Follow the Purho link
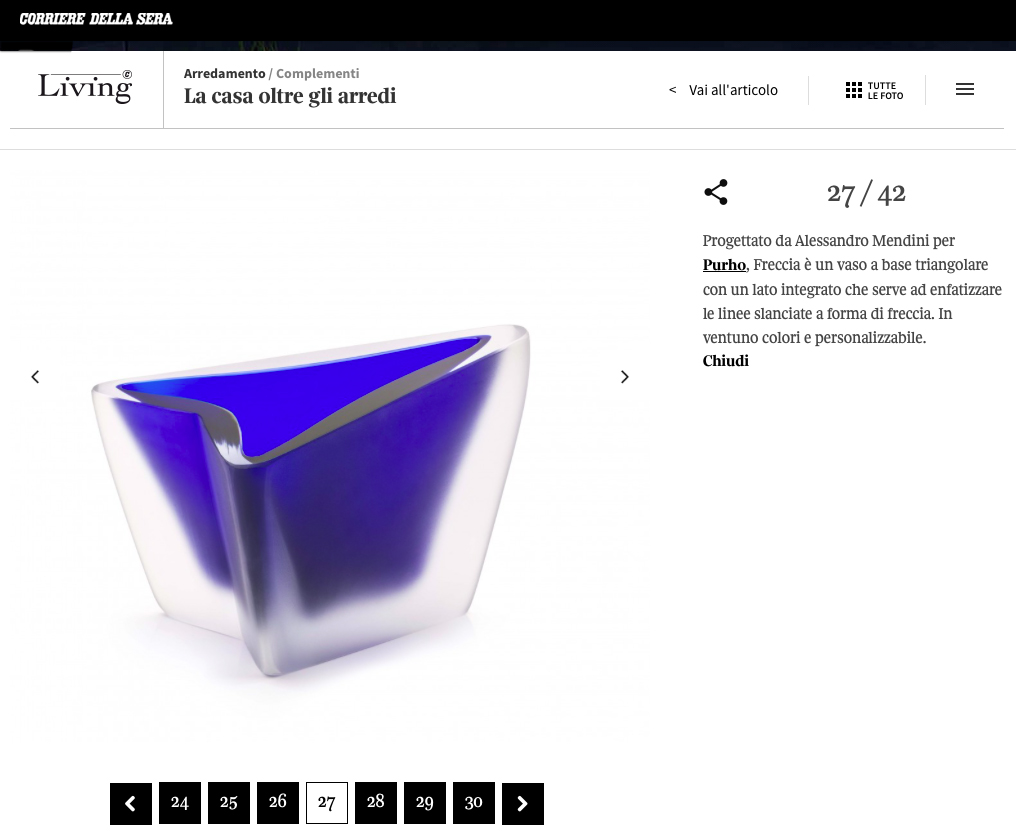This screenshot has height=834, width=1016. (724, 265)
